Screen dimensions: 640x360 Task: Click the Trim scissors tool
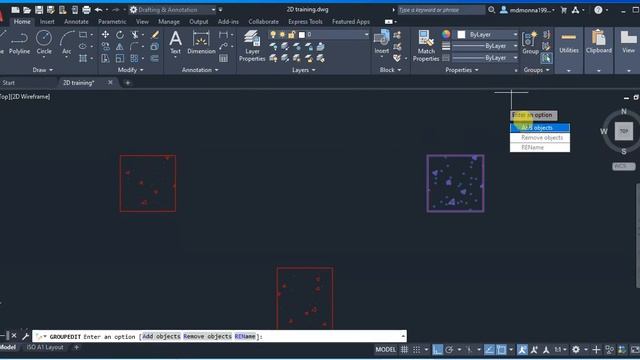[x=134, y=35]
